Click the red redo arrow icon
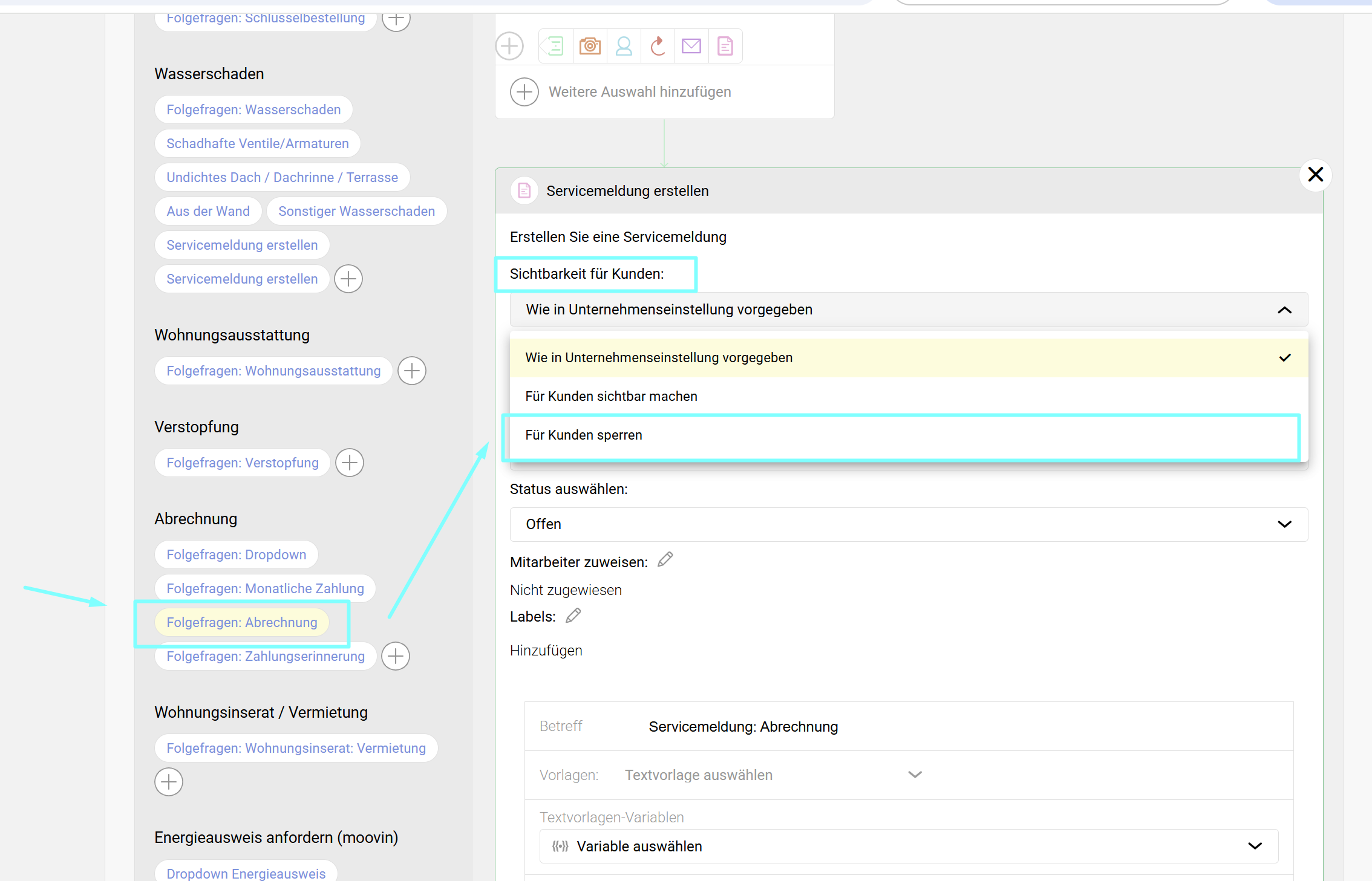 (x=658, y=46)
